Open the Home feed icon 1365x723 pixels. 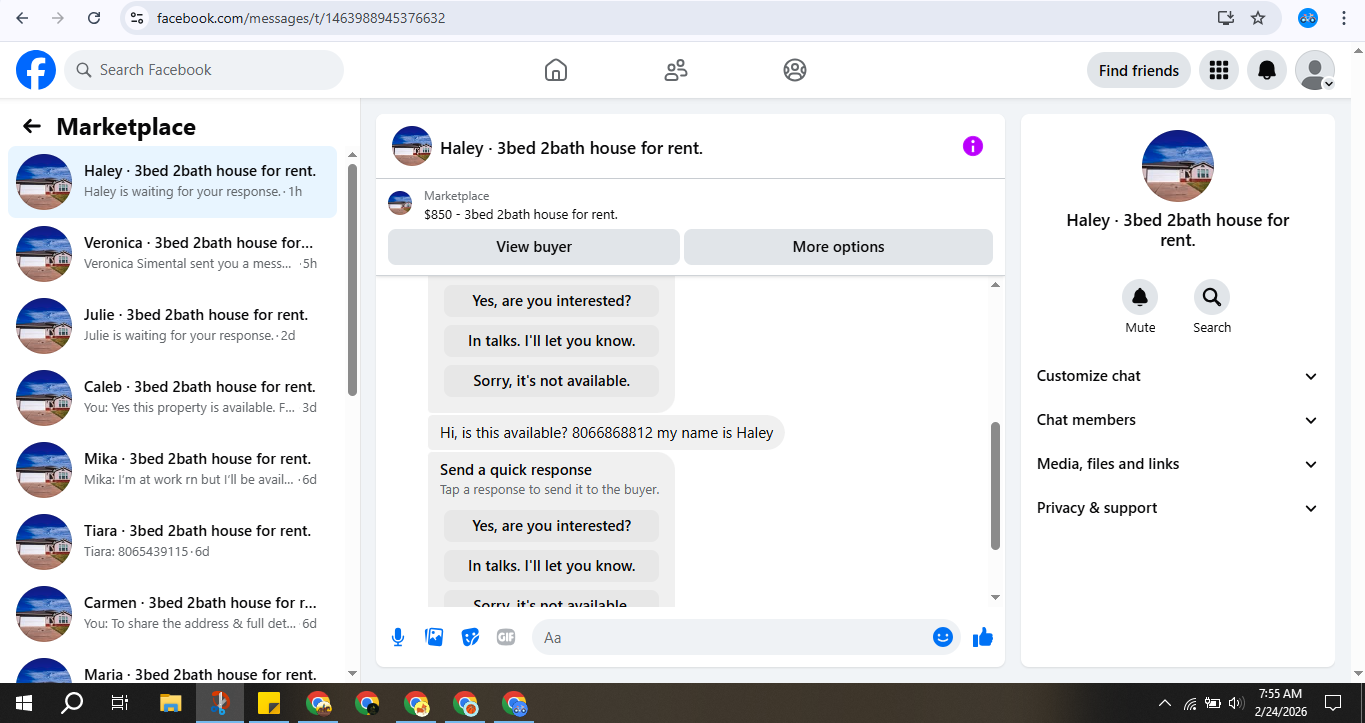[x=556, y=70]
